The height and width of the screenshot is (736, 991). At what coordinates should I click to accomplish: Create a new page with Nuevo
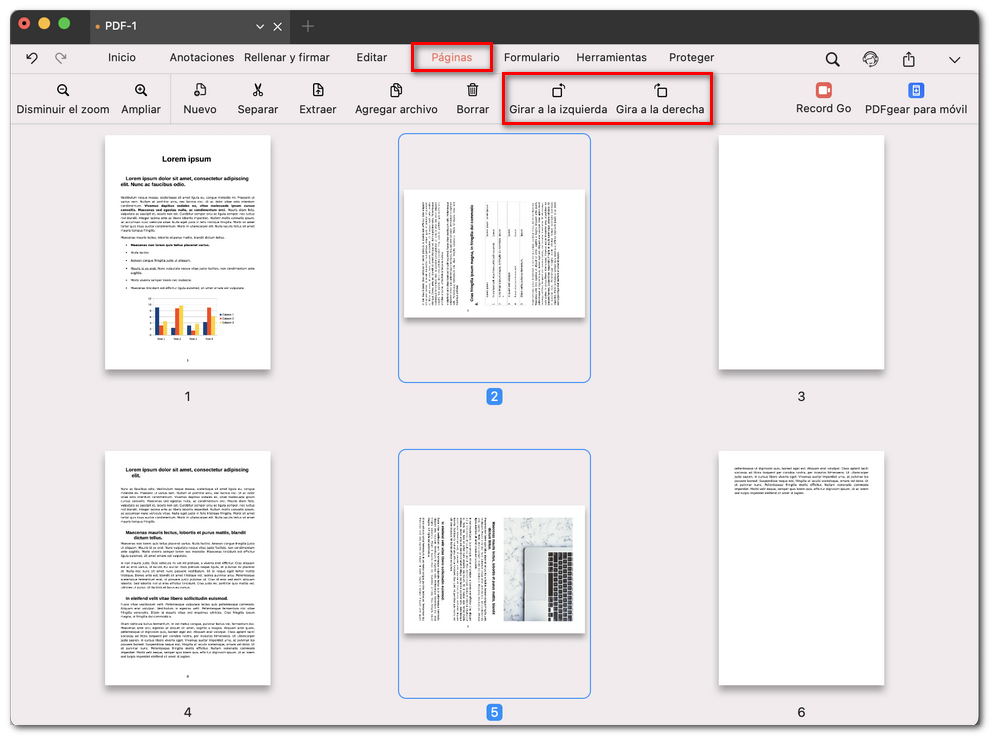(200, 98)
